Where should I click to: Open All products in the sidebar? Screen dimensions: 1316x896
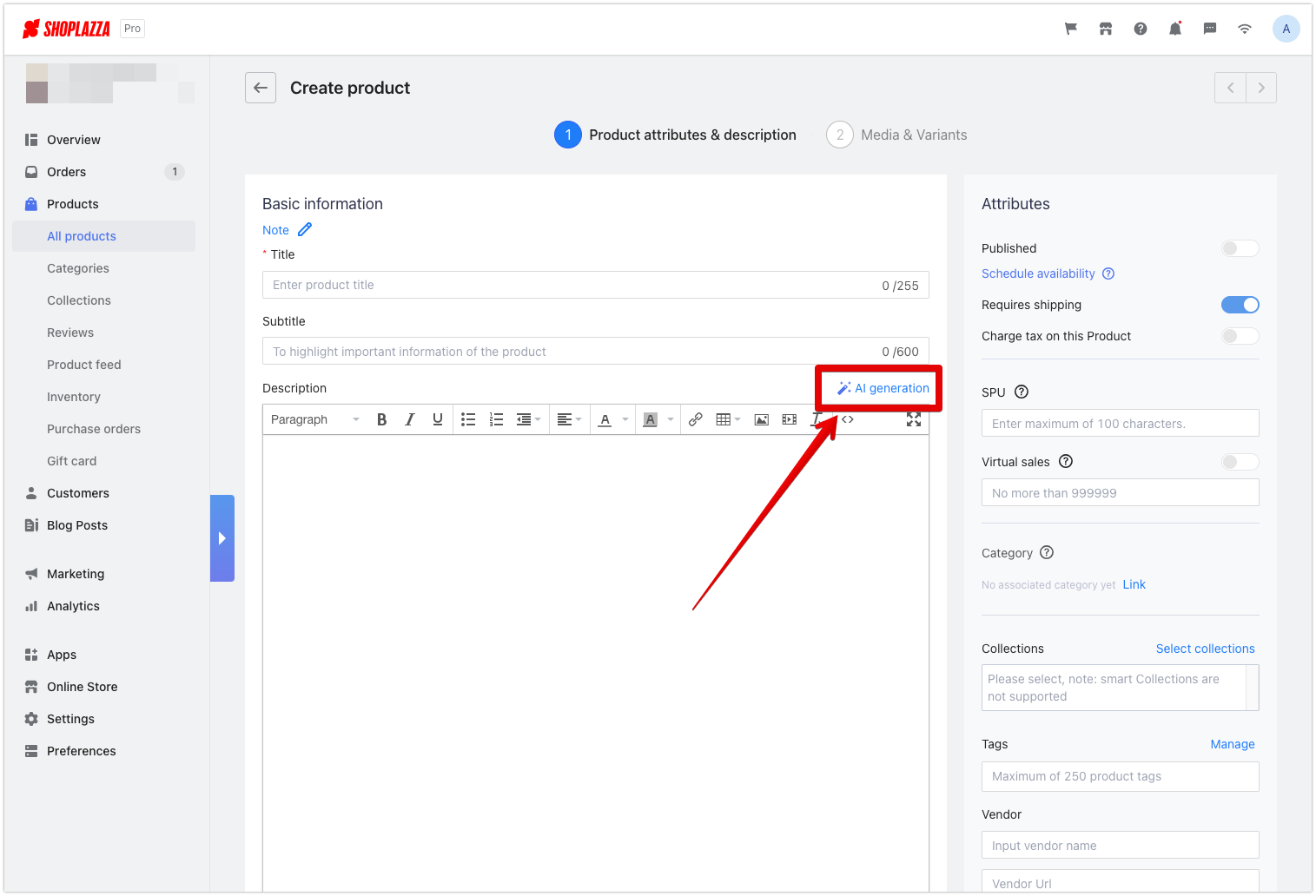pyautogui.click(x=81, y=235)
